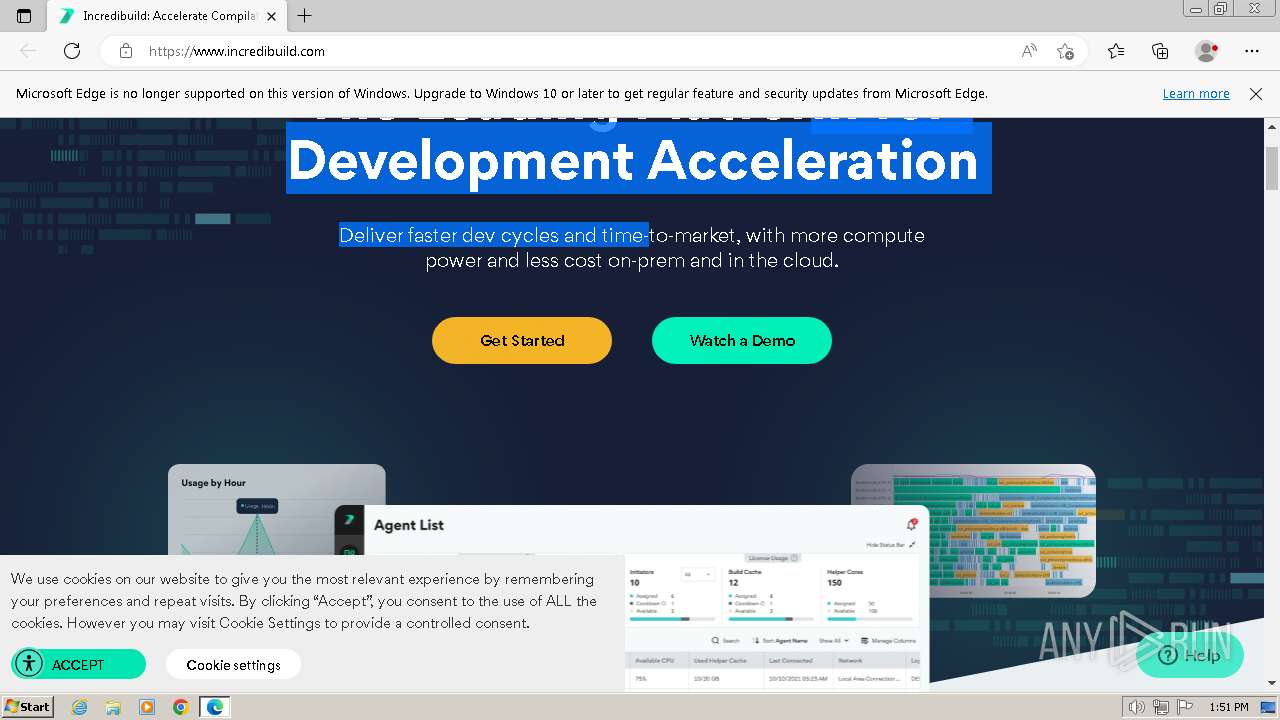The height and width of the screenshot is (720, 1280).
Task: Reload the Incredibuild page
Action: coord(72,51)
